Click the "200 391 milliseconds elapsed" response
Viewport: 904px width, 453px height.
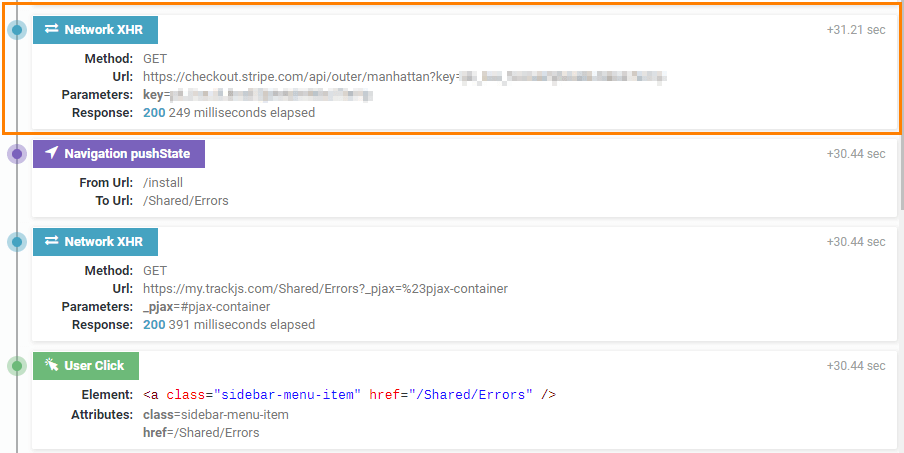coord(229,325)
